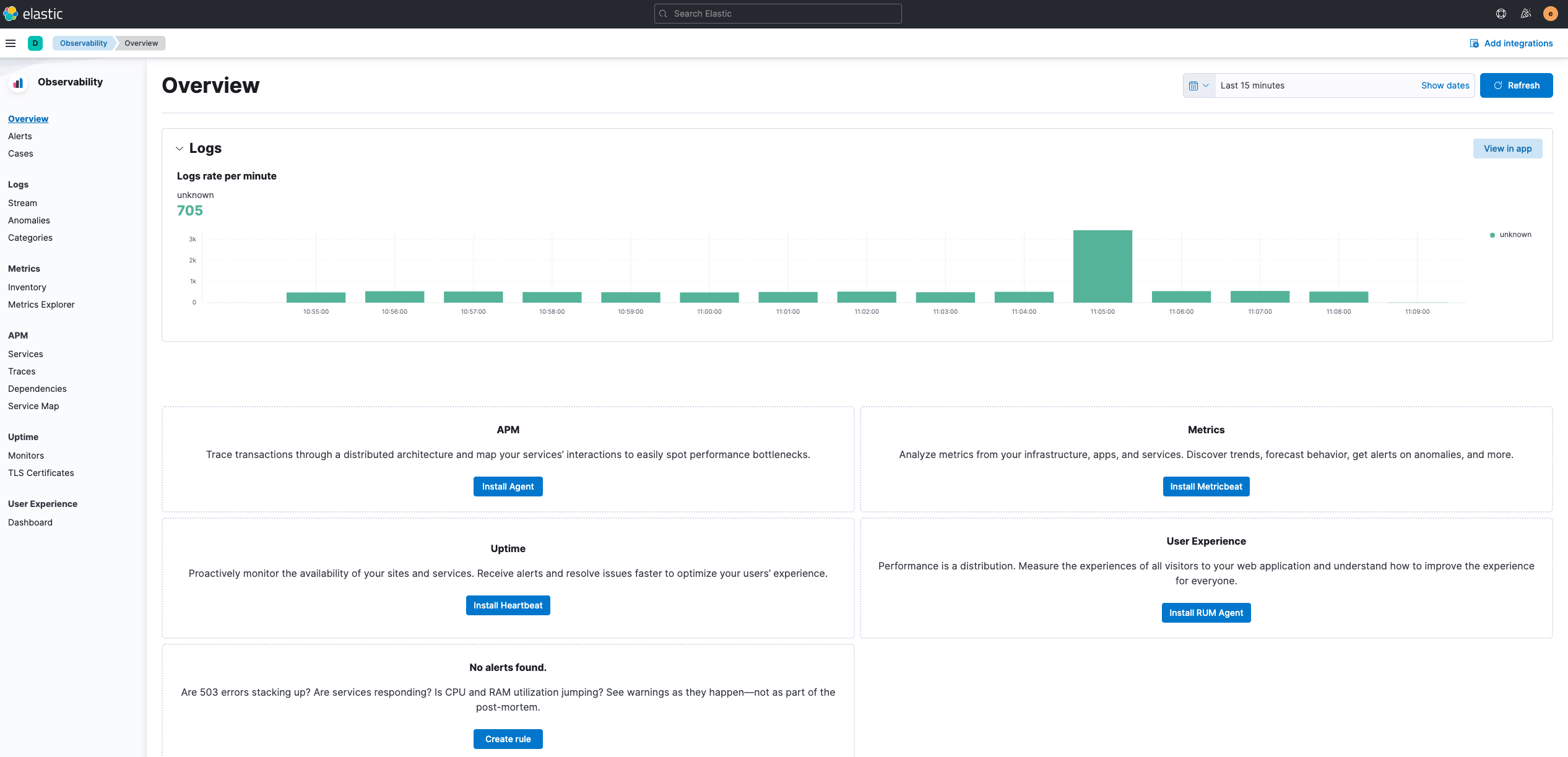Click the 11:08:00 chart bar

point(1338,297)
